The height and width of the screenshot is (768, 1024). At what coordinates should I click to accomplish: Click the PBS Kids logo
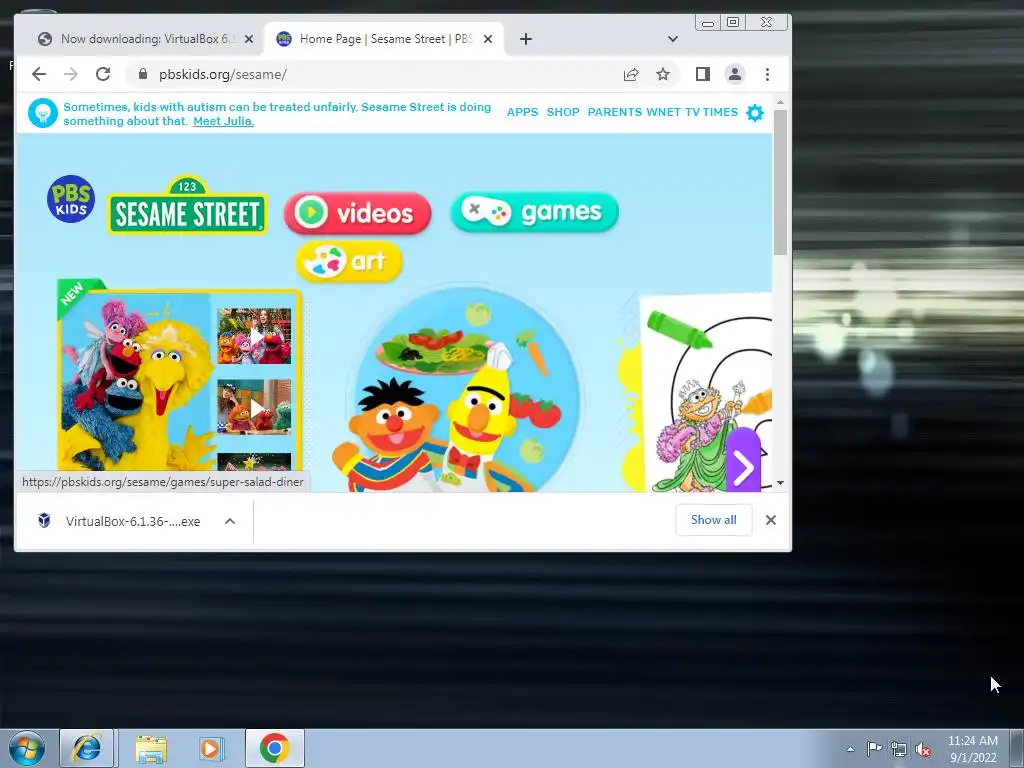click(71, 199)
